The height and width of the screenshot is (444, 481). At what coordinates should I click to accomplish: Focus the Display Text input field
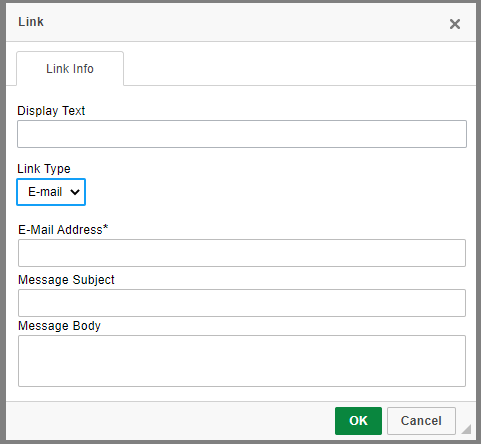coord(242,134)
